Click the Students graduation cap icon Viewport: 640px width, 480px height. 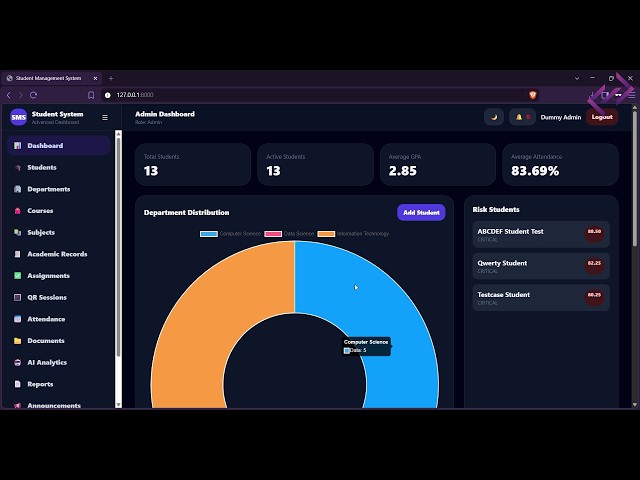(x=18, y=167)
